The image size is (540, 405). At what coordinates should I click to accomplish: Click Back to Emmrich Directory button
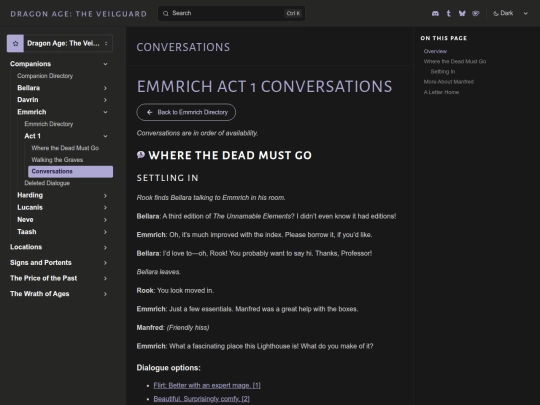pyautogui.click(x=186, y=112)
